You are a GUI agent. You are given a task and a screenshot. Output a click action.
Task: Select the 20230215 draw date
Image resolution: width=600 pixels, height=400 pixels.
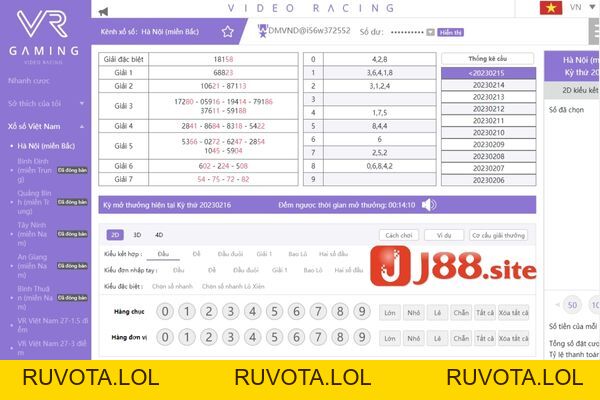click(488, 73)
